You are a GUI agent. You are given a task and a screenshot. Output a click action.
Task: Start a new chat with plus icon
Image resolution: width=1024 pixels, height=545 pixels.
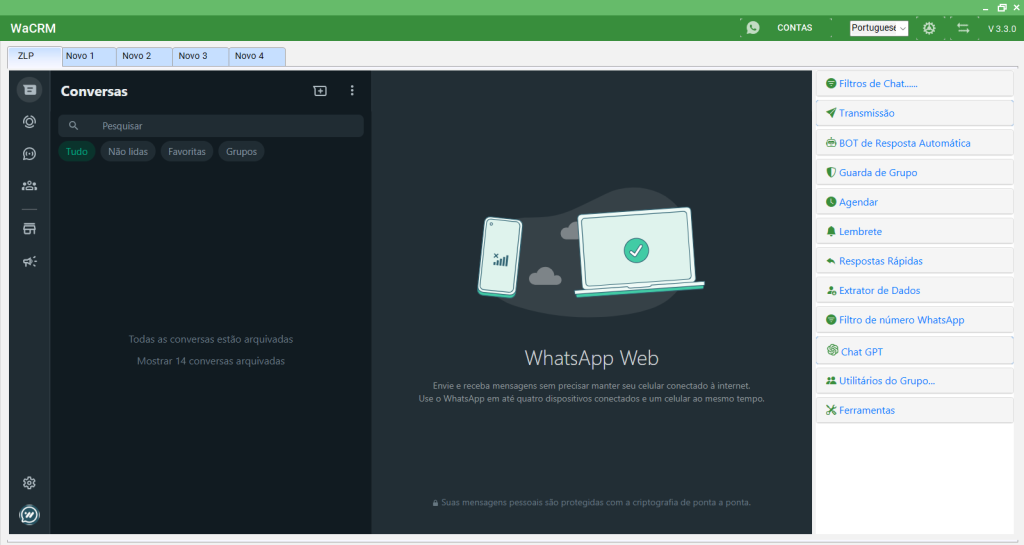pyautogui.click(x=320, y=91)
